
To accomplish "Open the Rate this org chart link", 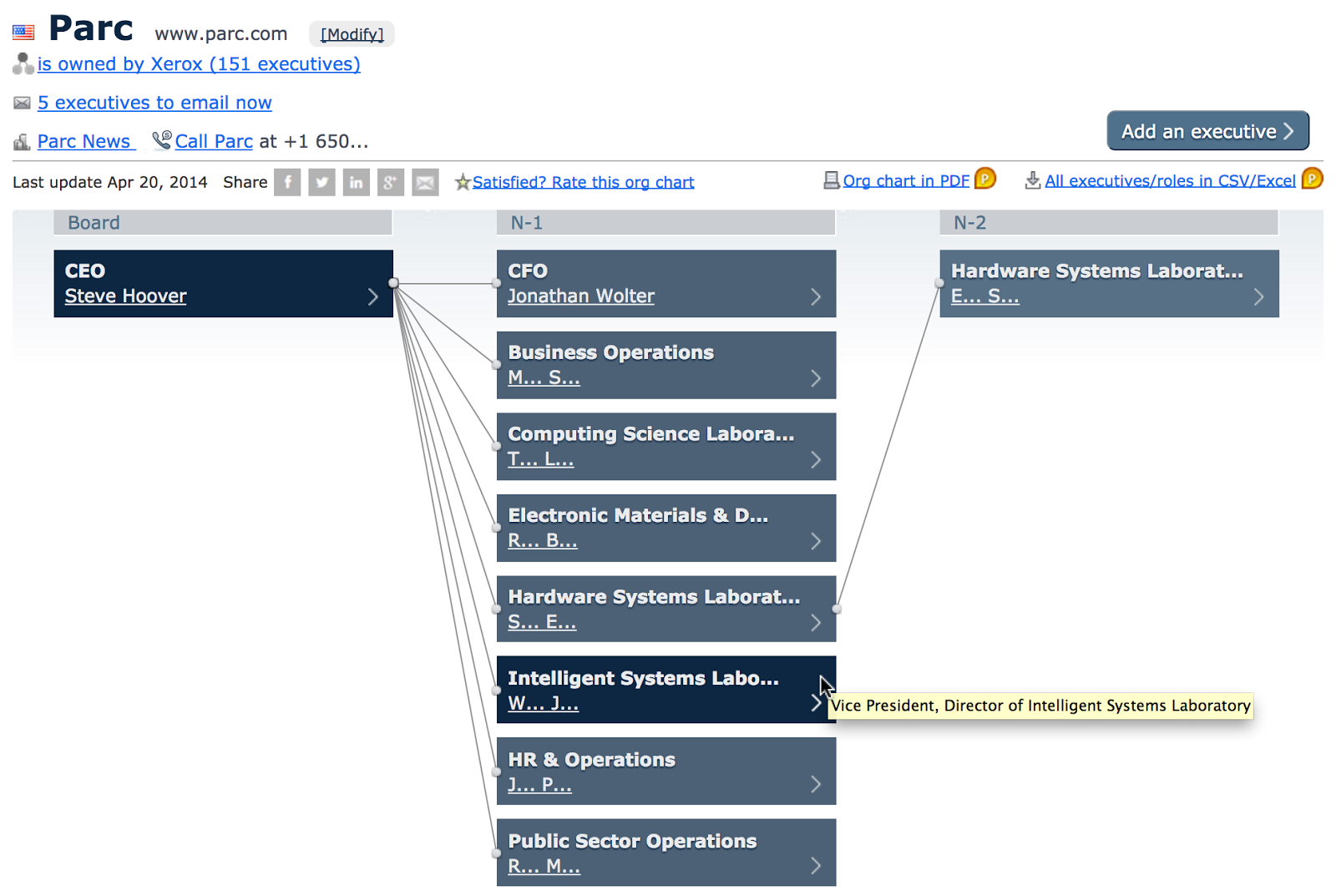I will (583, 182).
